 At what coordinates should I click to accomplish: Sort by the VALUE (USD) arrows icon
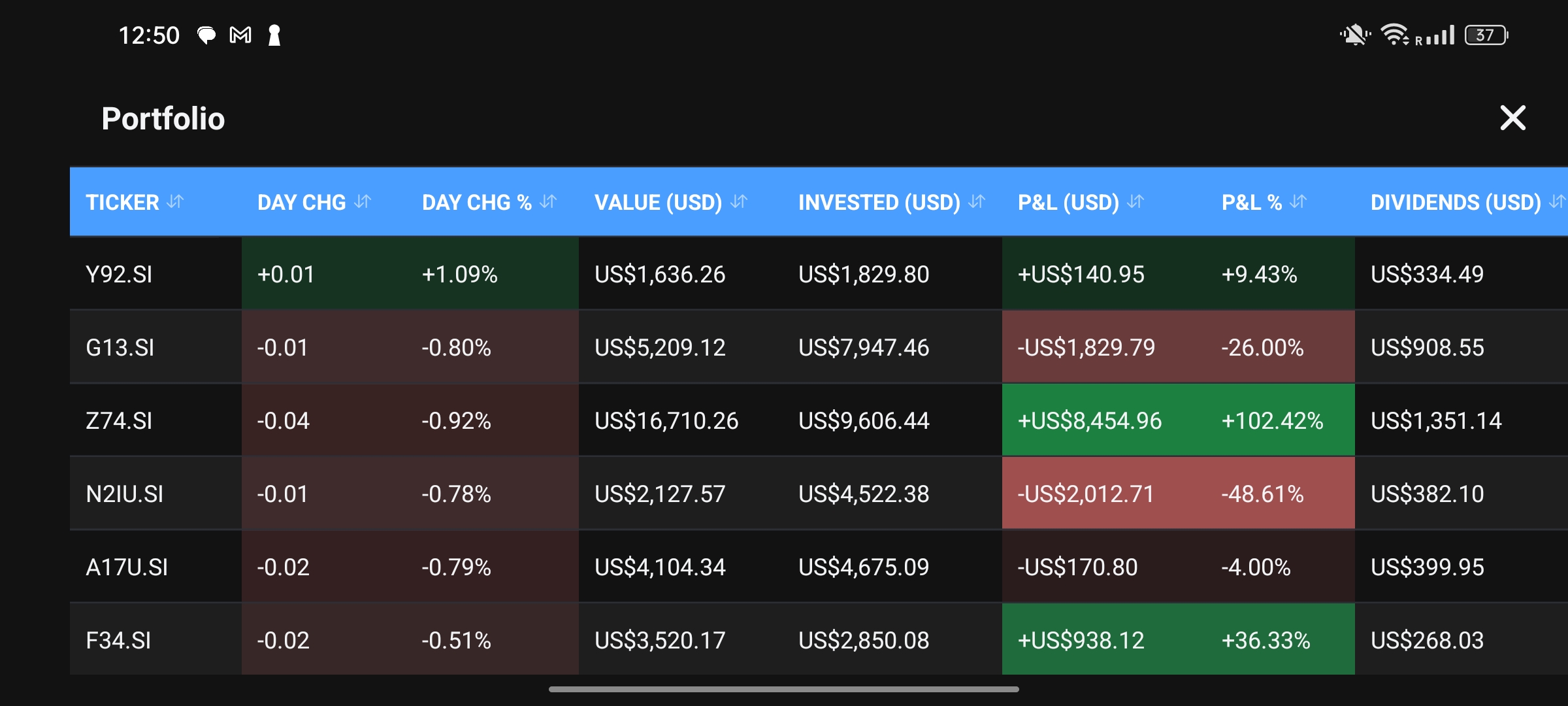[x=739, y=201]
